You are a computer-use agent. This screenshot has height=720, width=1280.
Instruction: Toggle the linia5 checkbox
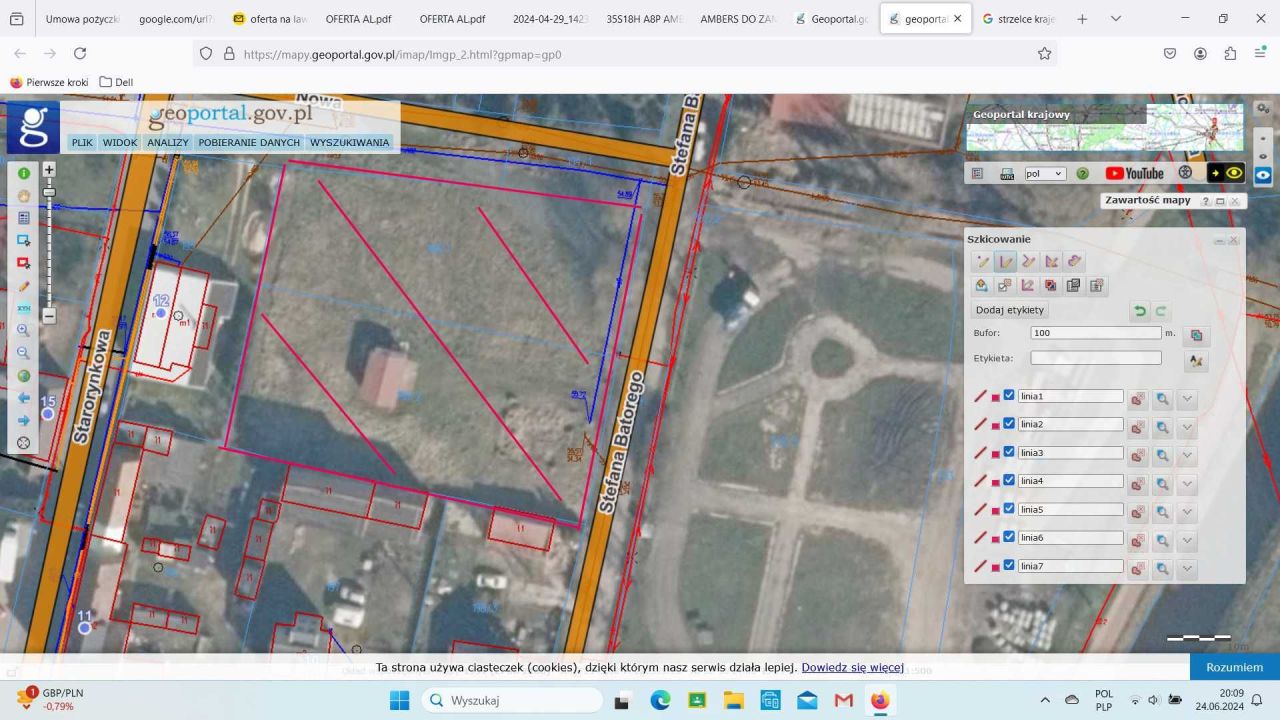[1009, 509]
